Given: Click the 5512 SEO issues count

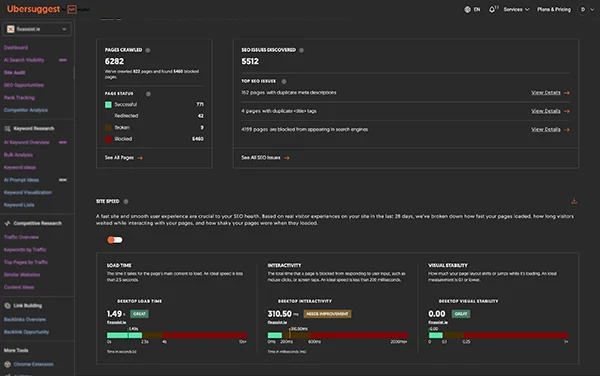Looking at the screenshot, I should 250,61.
